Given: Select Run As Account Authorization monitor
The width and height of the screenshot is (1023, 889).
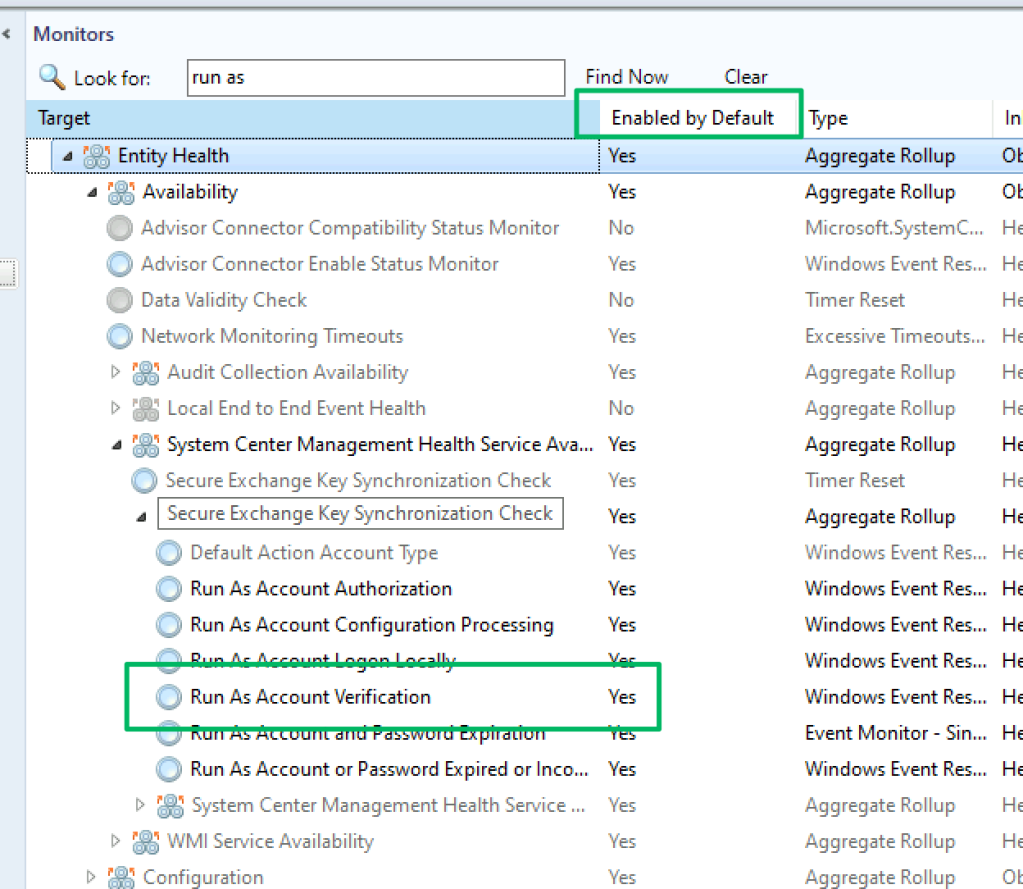Looking at the screenshot, I should pyautogui.click(x=320, y=589).
